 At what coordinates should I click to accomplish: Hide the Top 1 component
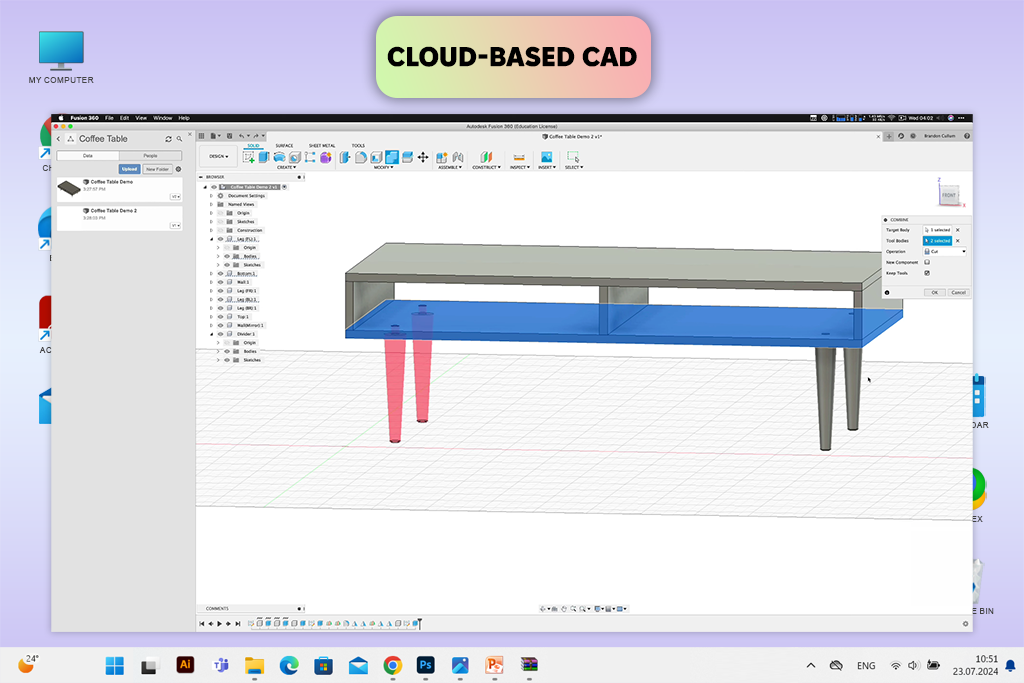[221, 317]
